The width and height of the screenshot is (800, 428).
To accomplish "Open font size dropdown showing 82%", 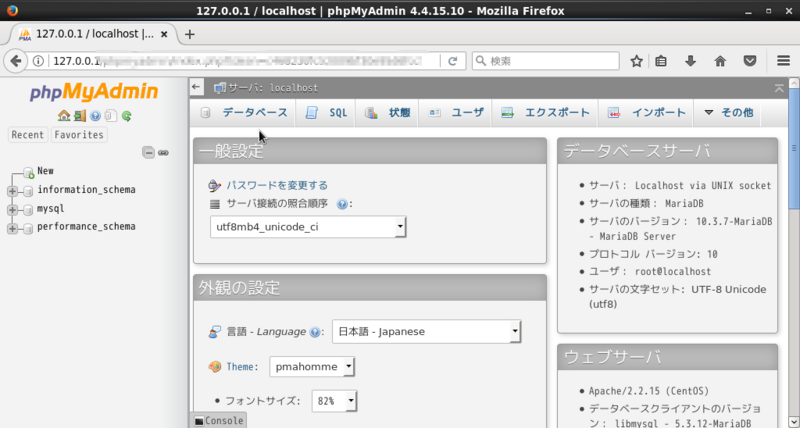I will coord(334,401).
